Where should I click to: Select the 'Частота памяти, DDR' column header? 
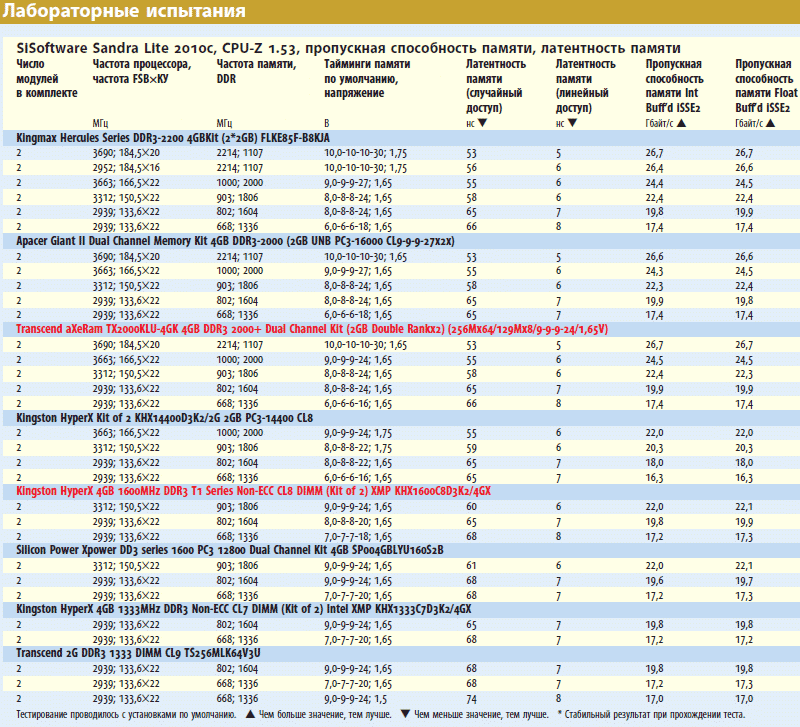click(x=256, y=71)
